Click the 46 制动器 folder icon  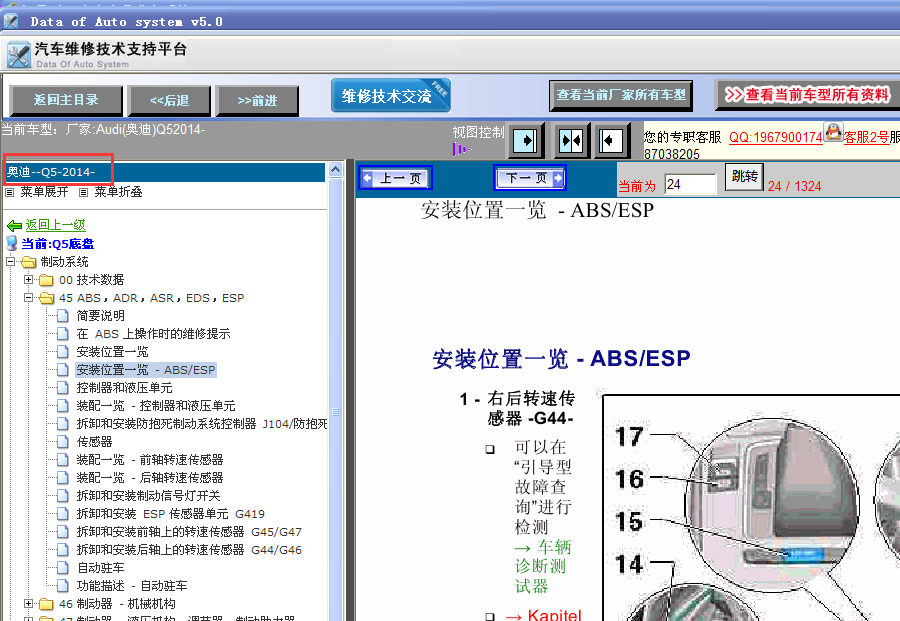pos(46,604)
